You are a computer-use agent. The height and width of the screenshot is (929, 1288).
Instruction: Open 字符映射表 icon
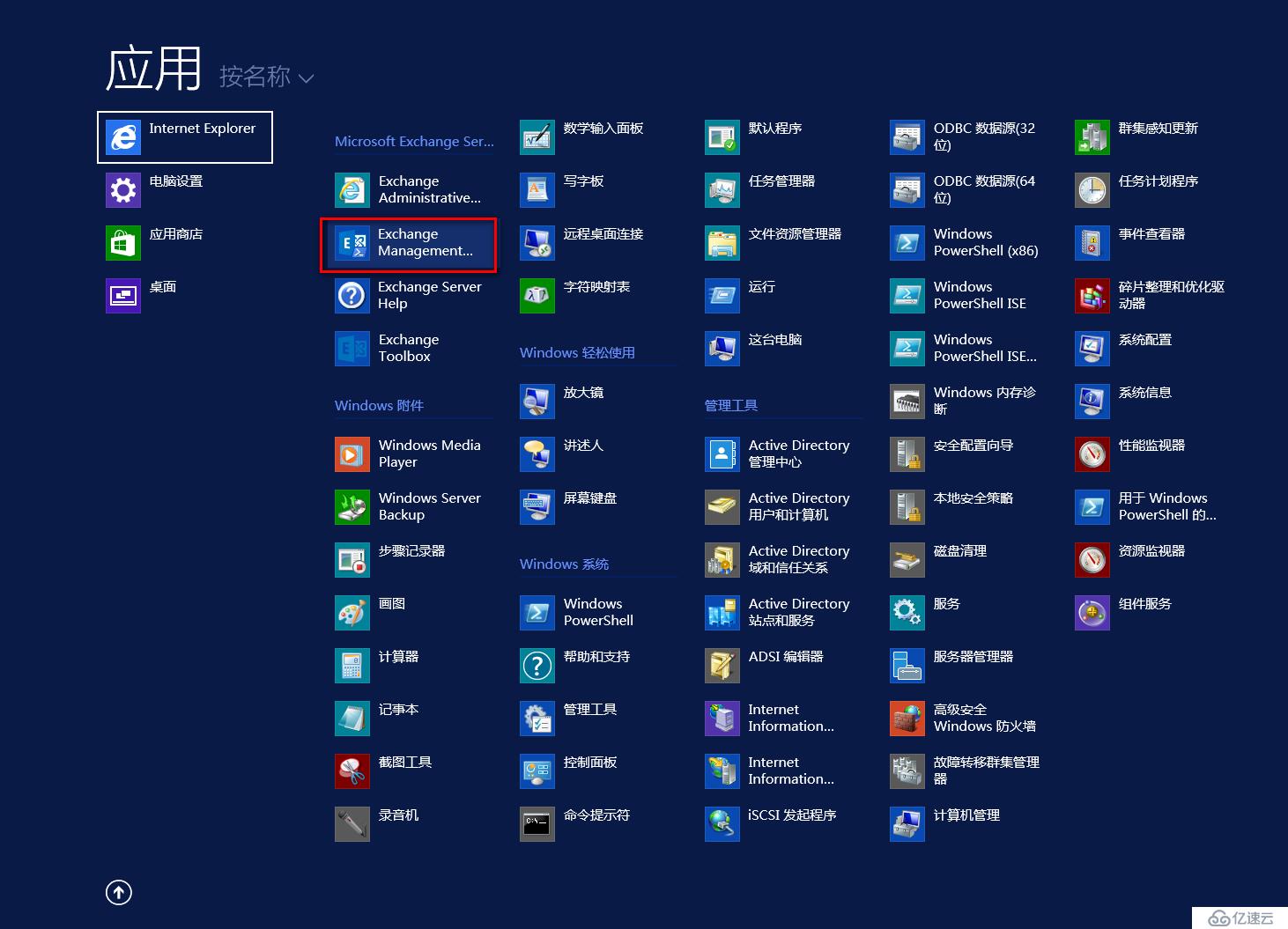(537, 296)
